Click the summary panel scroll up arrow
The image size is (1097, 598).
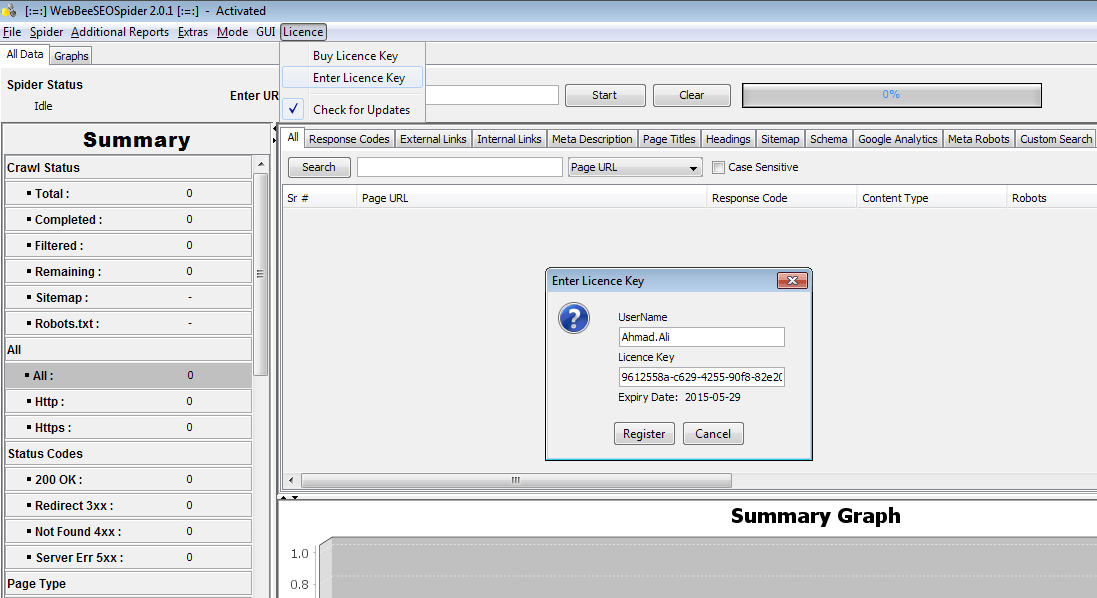click(x=261, y=164)
